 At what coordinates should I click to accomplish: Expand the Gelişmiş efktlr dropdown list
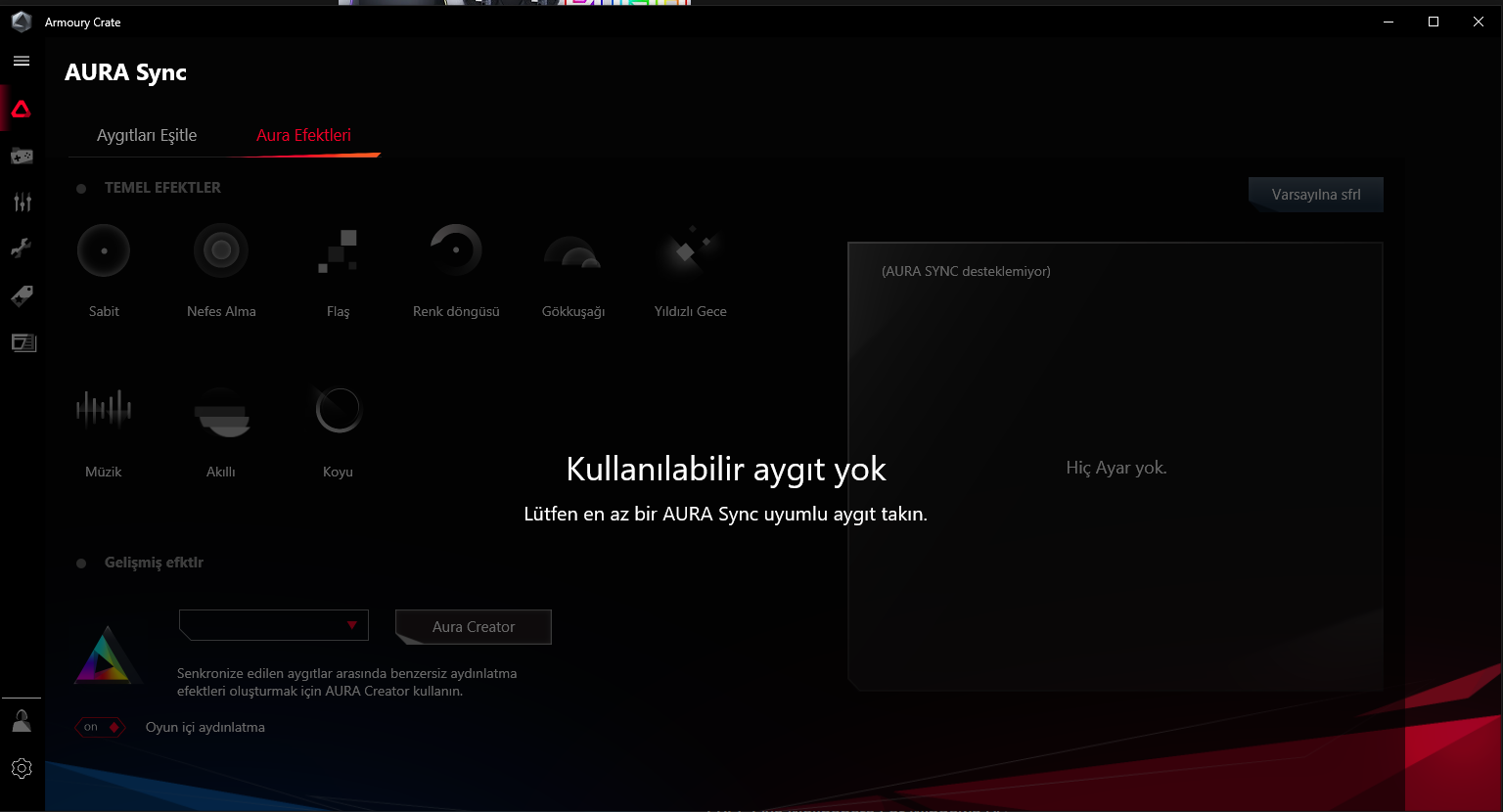point(274,625)
